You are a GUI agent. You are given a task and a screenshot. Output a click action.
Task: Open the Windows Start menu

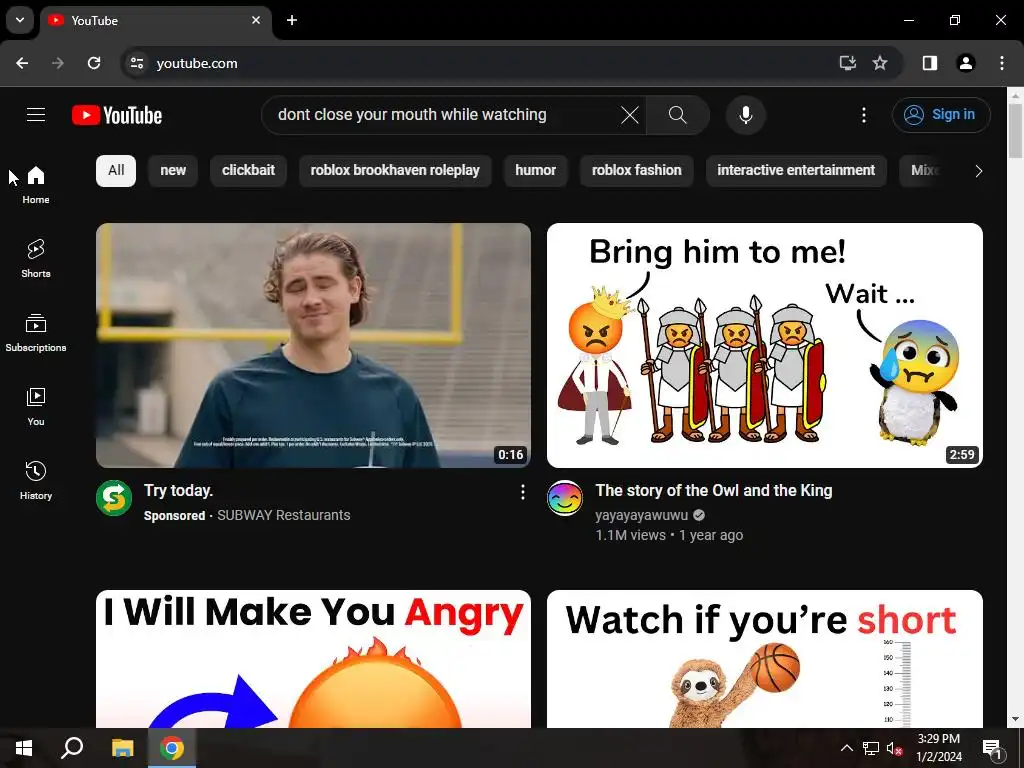(x=24, y=748)
